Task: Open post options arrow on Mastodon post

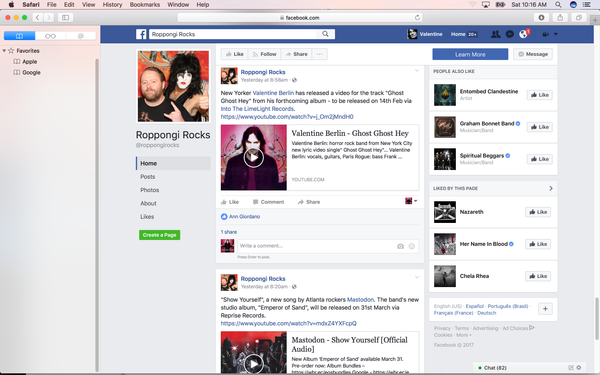Action: 417,277
